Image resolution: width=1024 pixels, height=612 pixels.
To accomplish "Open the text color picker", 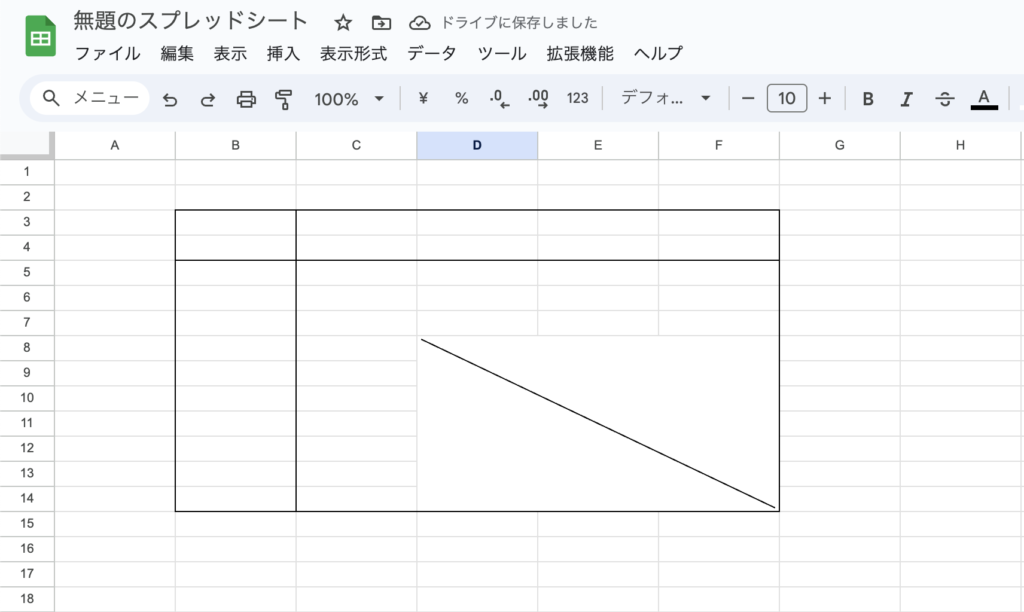I will 984,99.
